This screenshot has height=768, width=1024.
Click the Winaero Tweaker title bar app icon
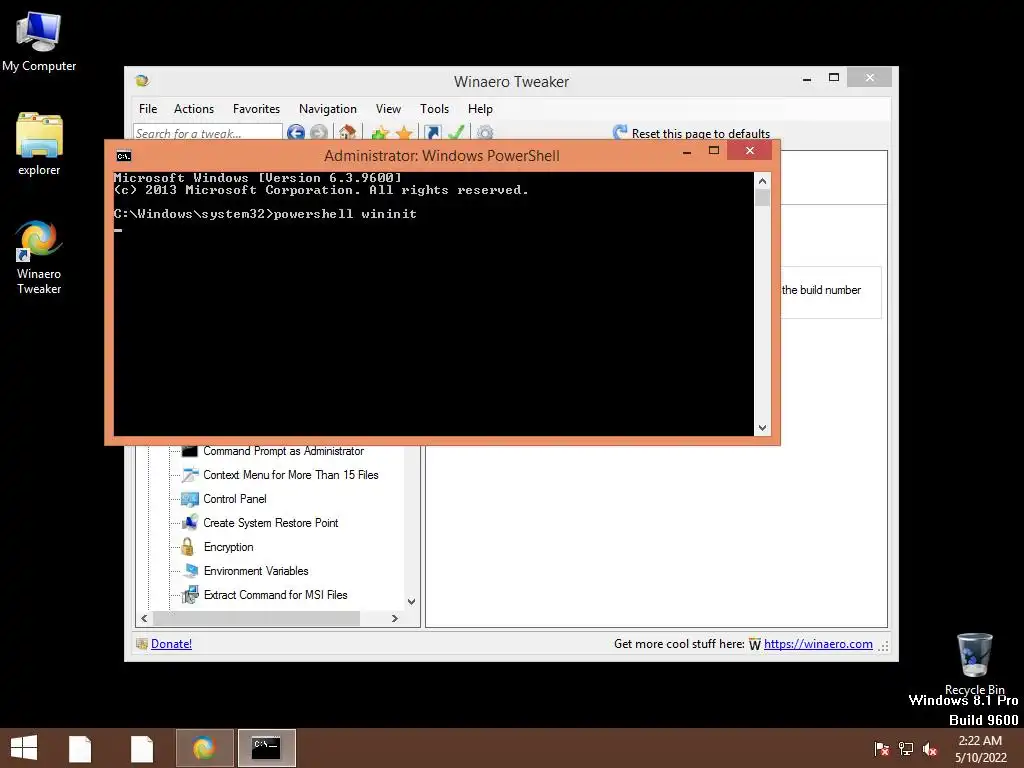[x=142, y=81]
